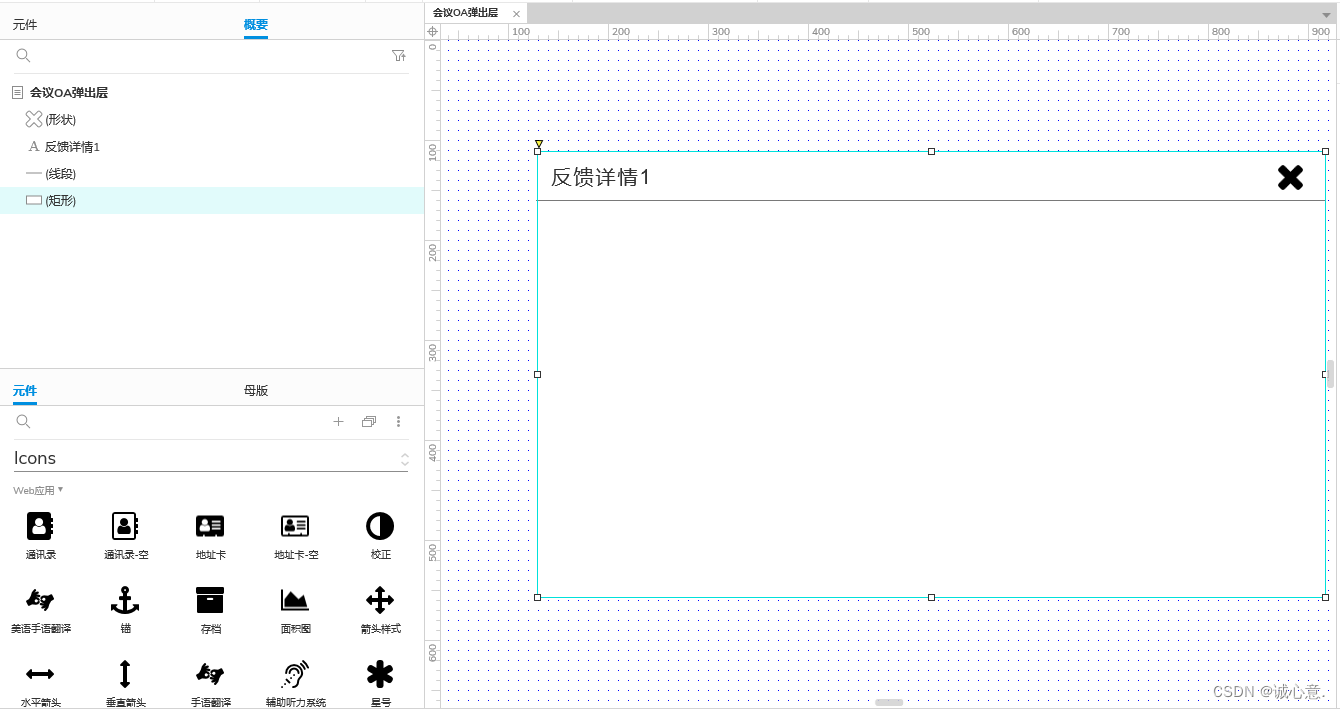
Task: Select the 箭头样式 four-way arrow icon
Action: [x=379, y=600]
